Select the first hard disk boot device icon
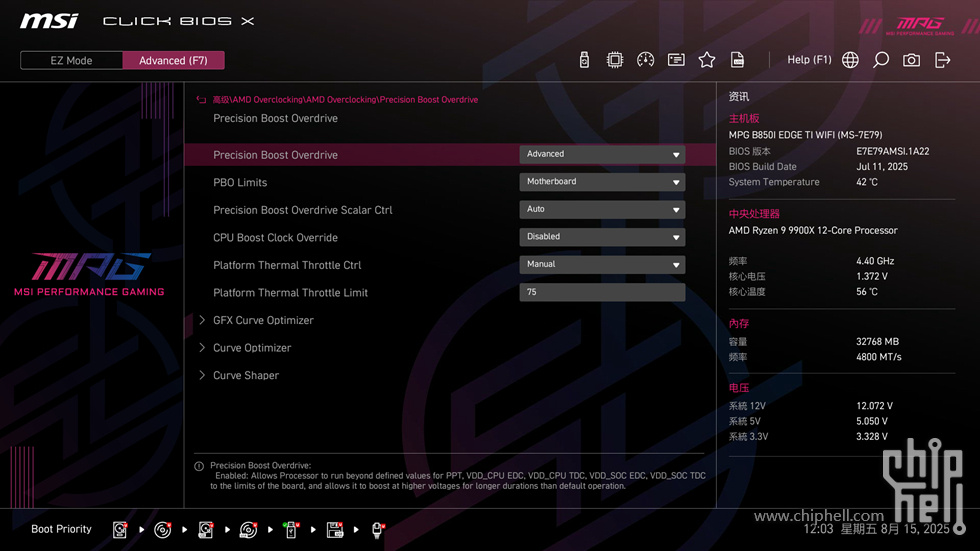This screenshot has height=551, width=980. pyautogui.click(x=119, y=530)
